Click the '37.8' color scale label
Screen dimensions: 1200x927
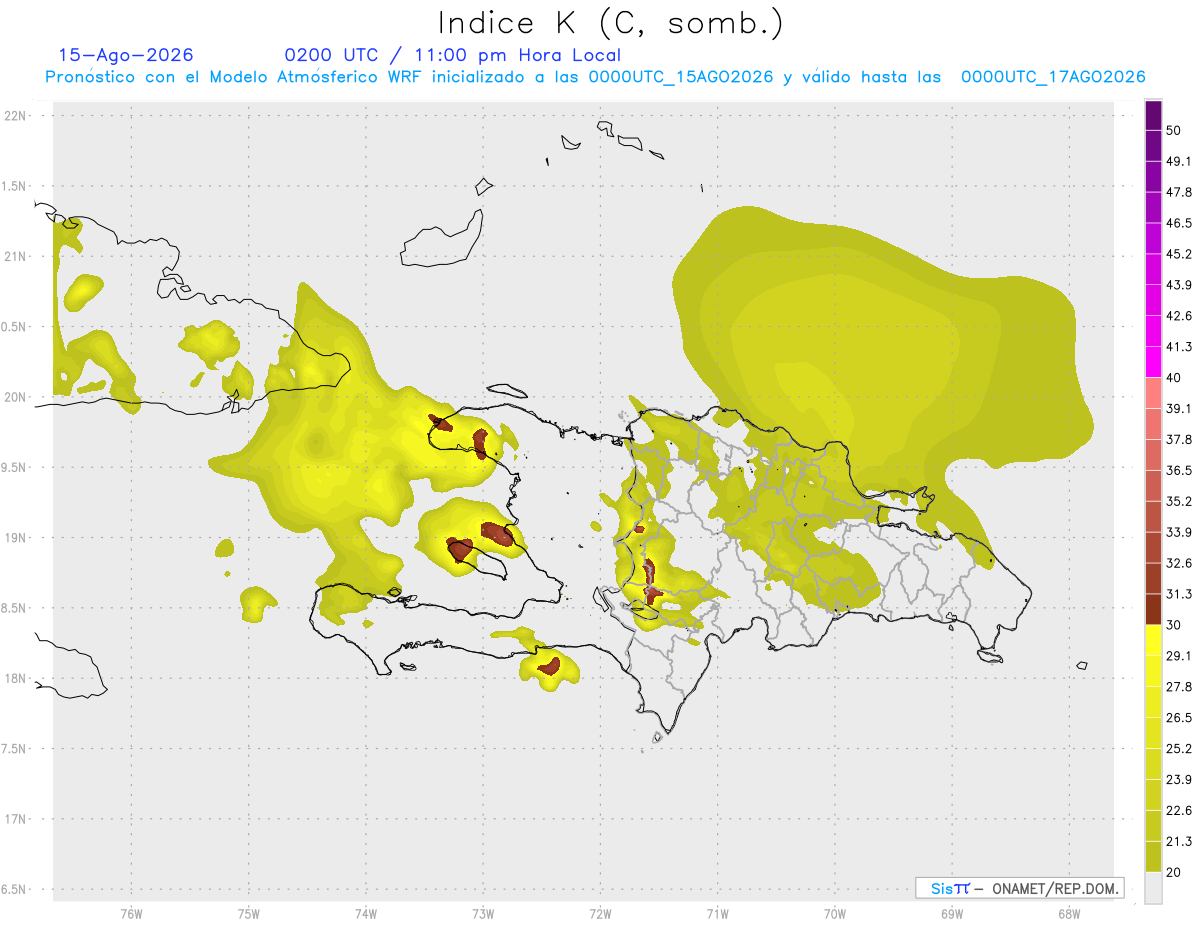pos(1180,439)
